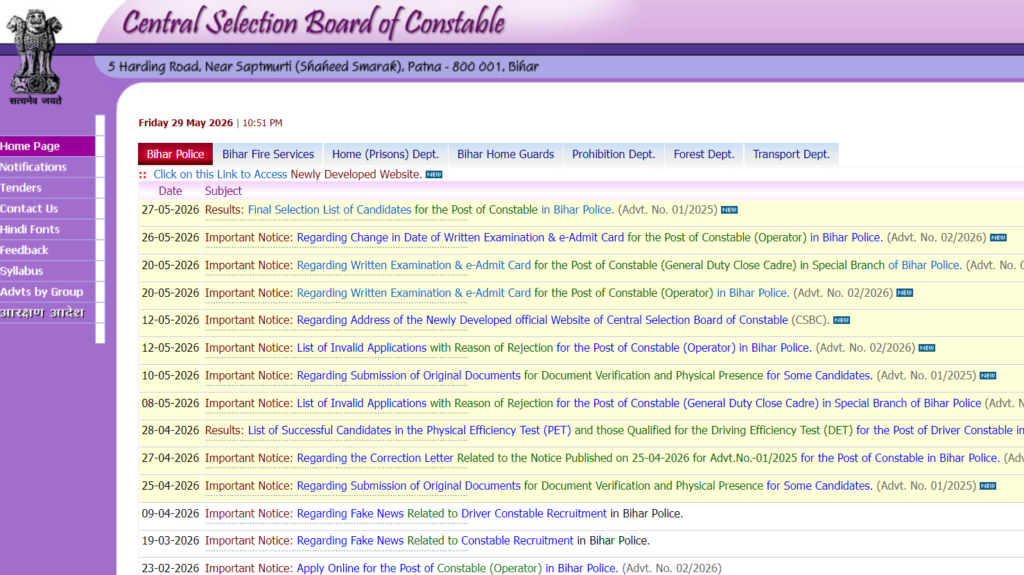Open Notifications in sidebar menu
Viewport: 1024px width, 575px height.
[48, 167]
